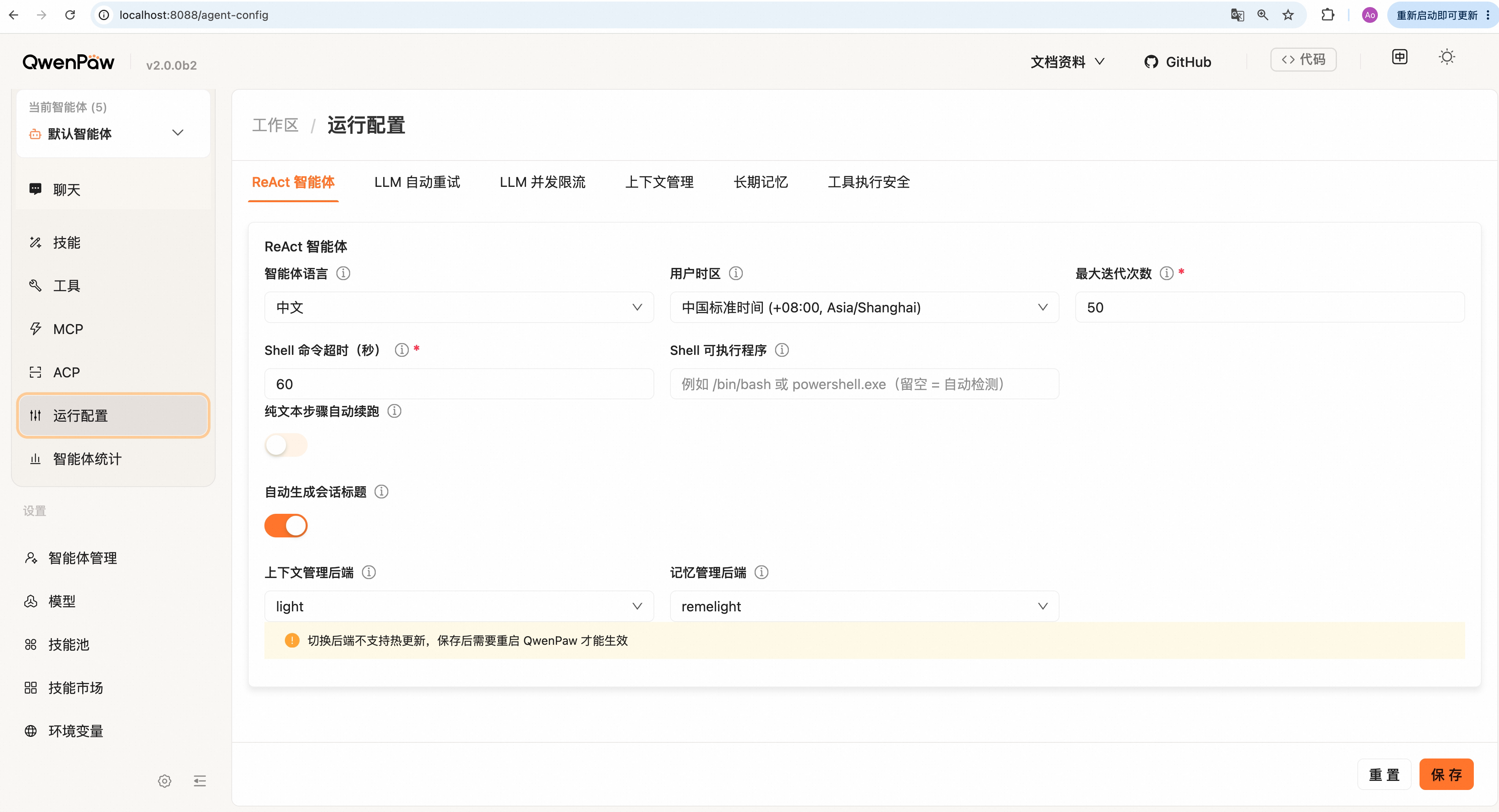Click the language switch icon in header
The height and width of the screenshot is (812, 1499).
(1399, 57)
